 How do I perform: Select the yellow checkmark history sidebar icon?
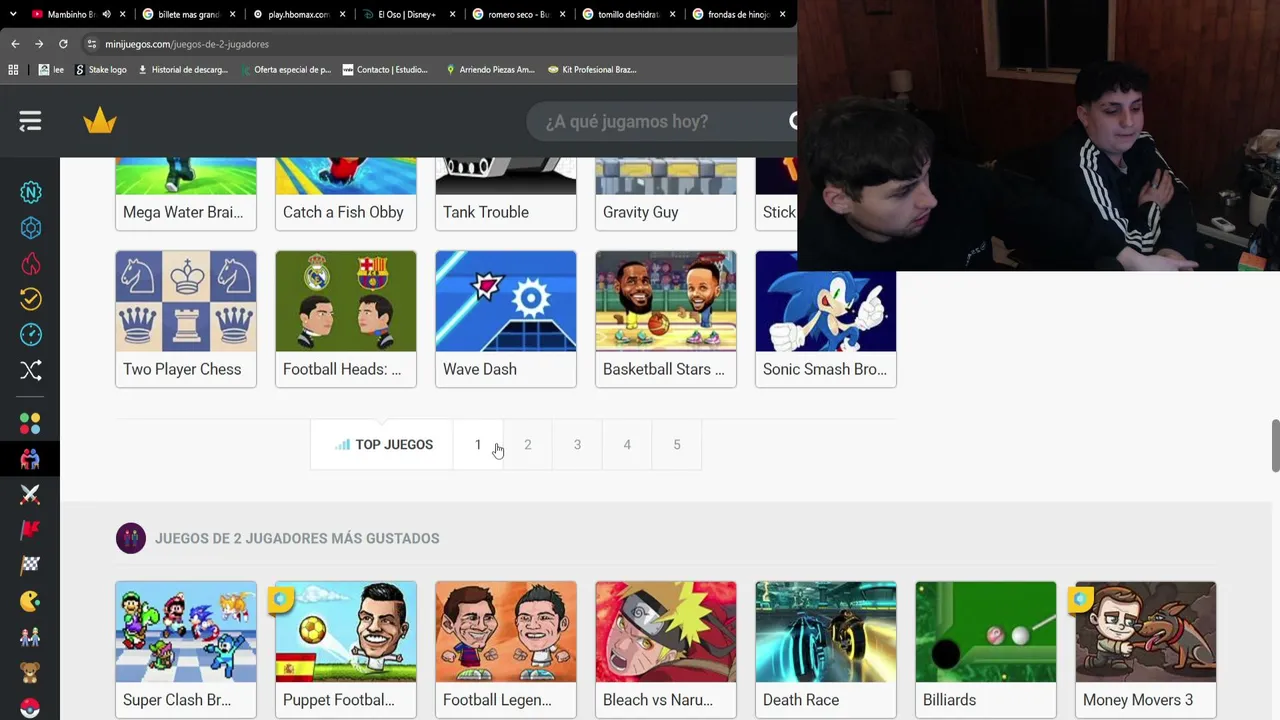(31, 299)
